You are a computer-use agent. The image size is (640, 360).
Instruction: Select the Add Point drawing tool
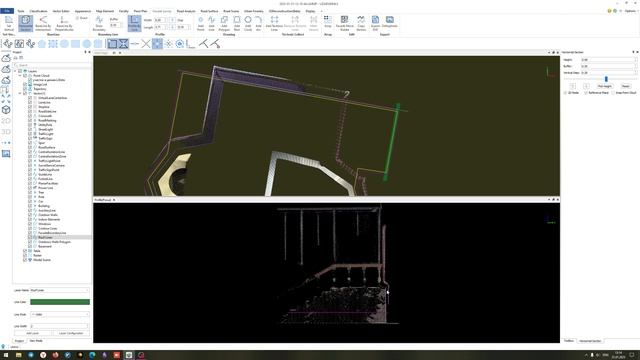pos(200,23)
